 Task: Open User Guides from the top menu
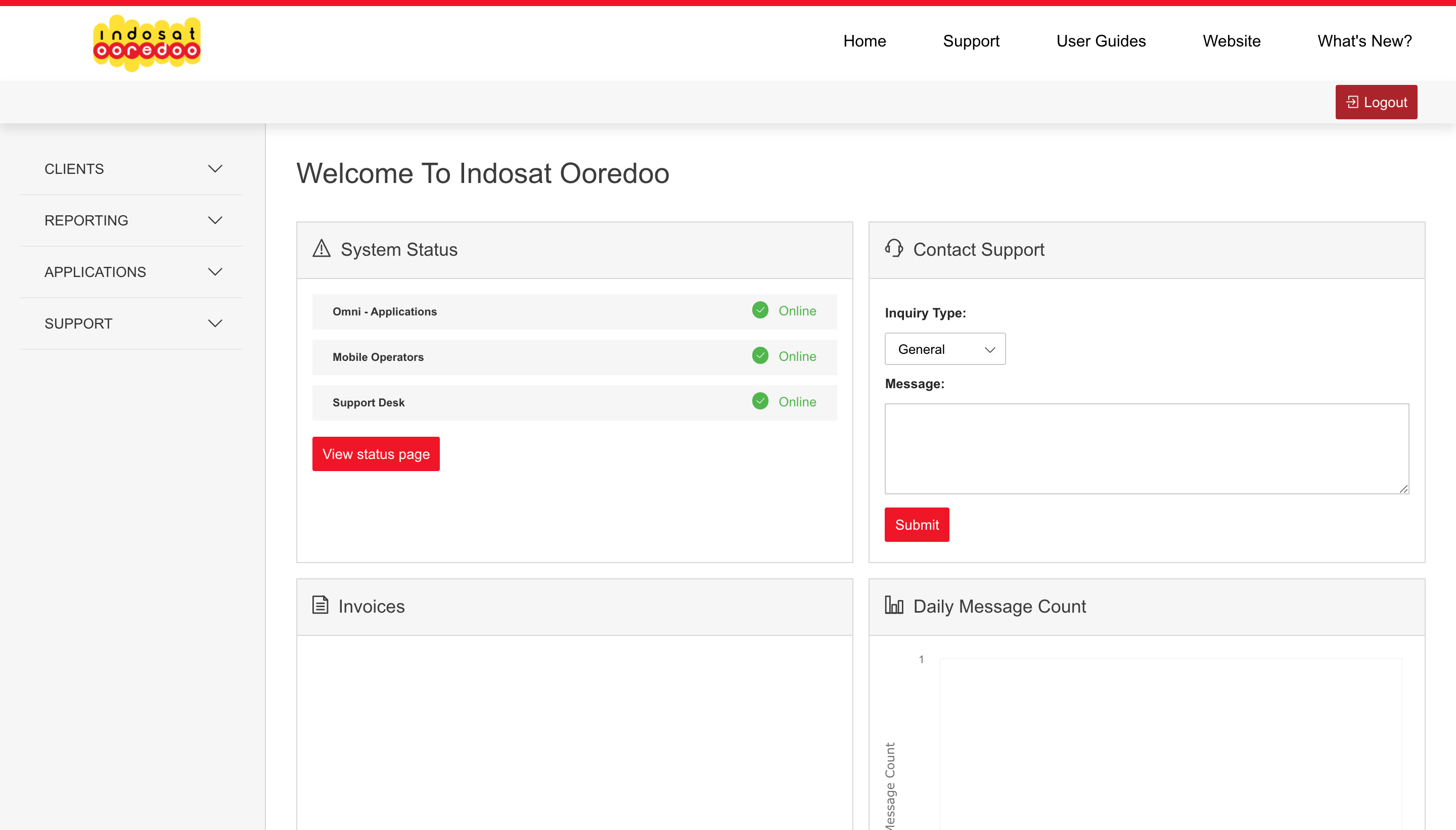(x=1100, y=41)
